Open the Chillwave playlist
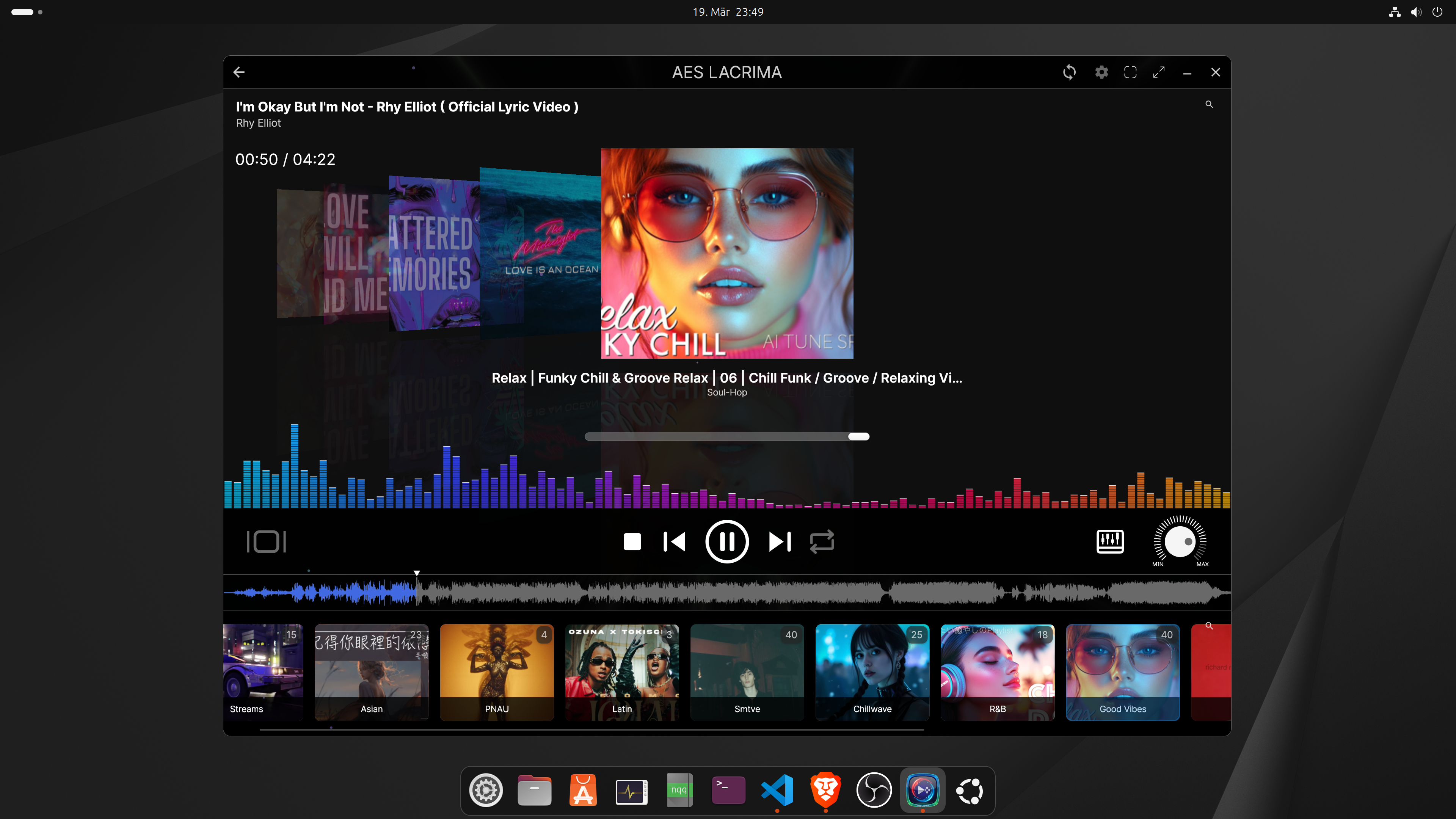 872,672
